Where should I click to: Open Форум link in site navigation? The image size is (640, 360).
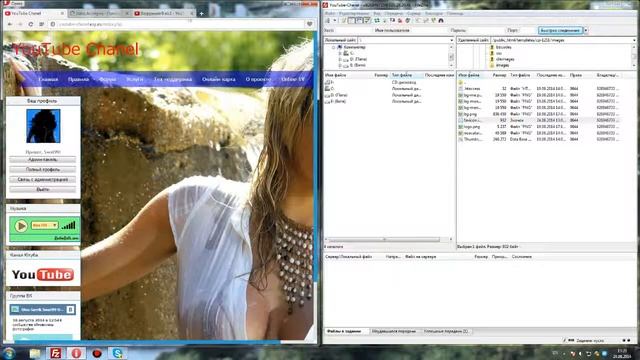(x=108, y=79)
